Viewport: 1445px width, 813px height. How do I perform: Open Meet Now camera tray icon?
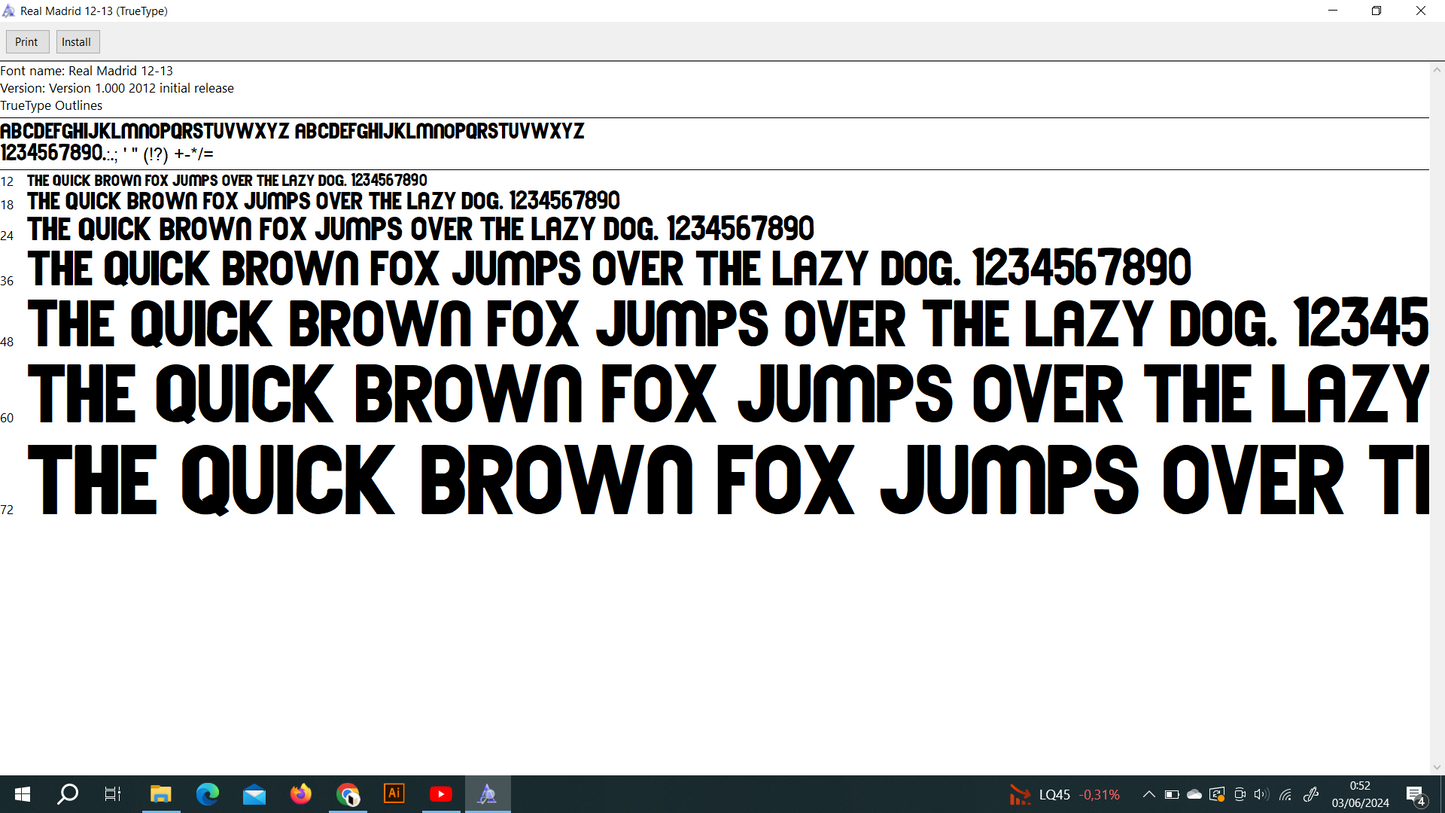1240,795
